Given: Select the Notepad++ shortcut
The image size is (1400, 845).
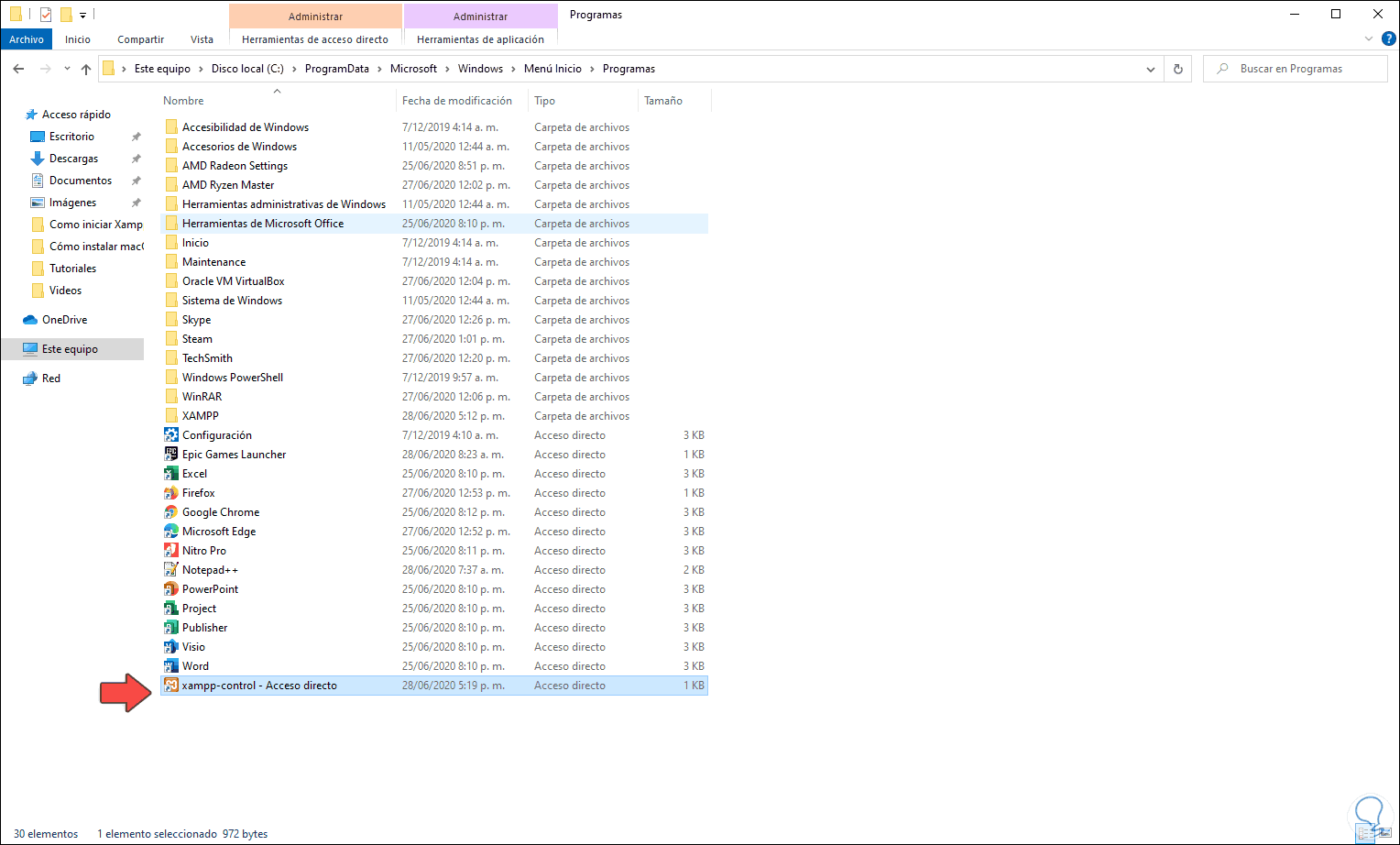Looking at the screenshot, I should tap(210, 569).
